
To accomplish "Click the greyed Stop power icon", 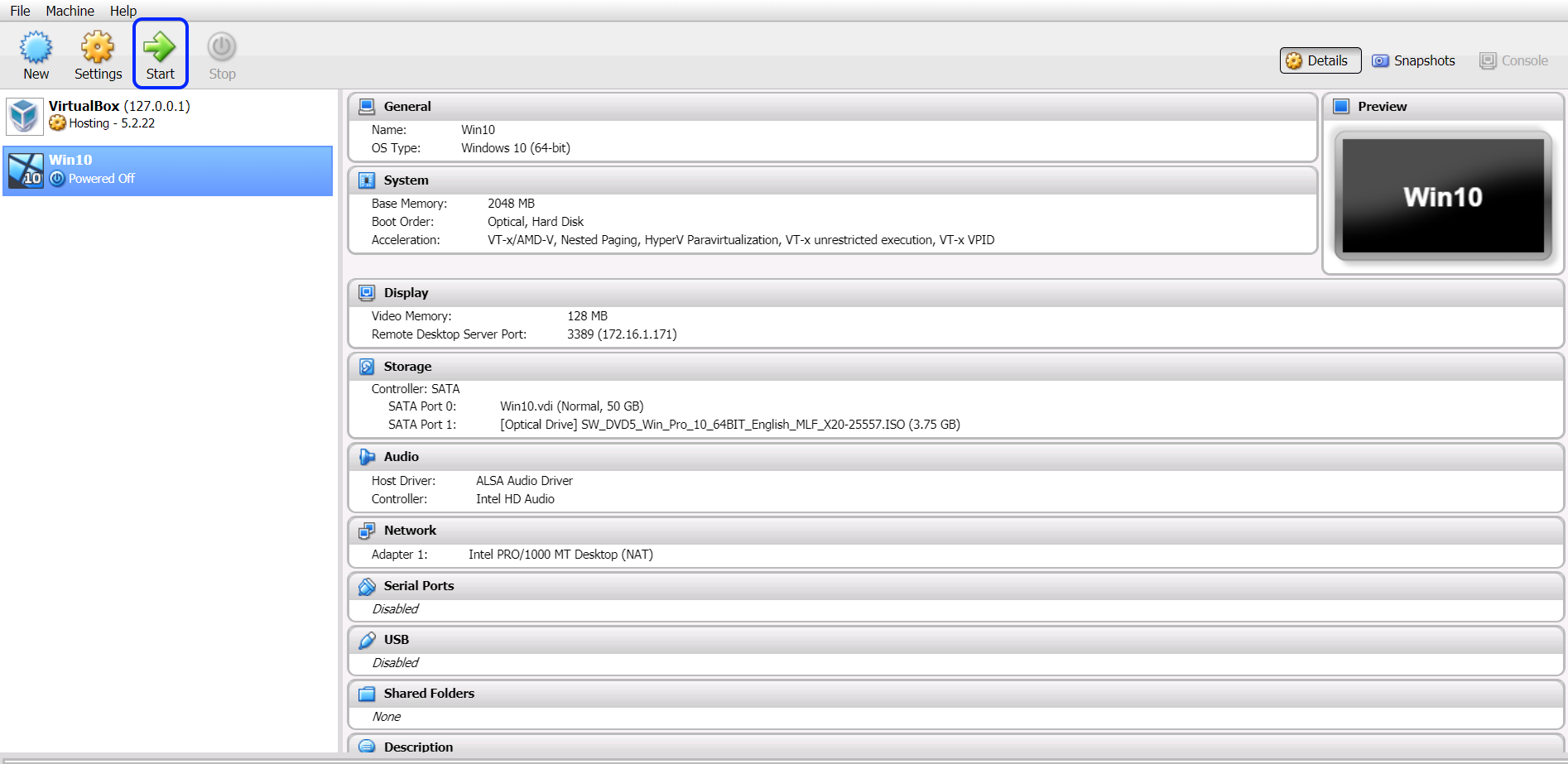I will pyautogui.click(x=222, y=47).
